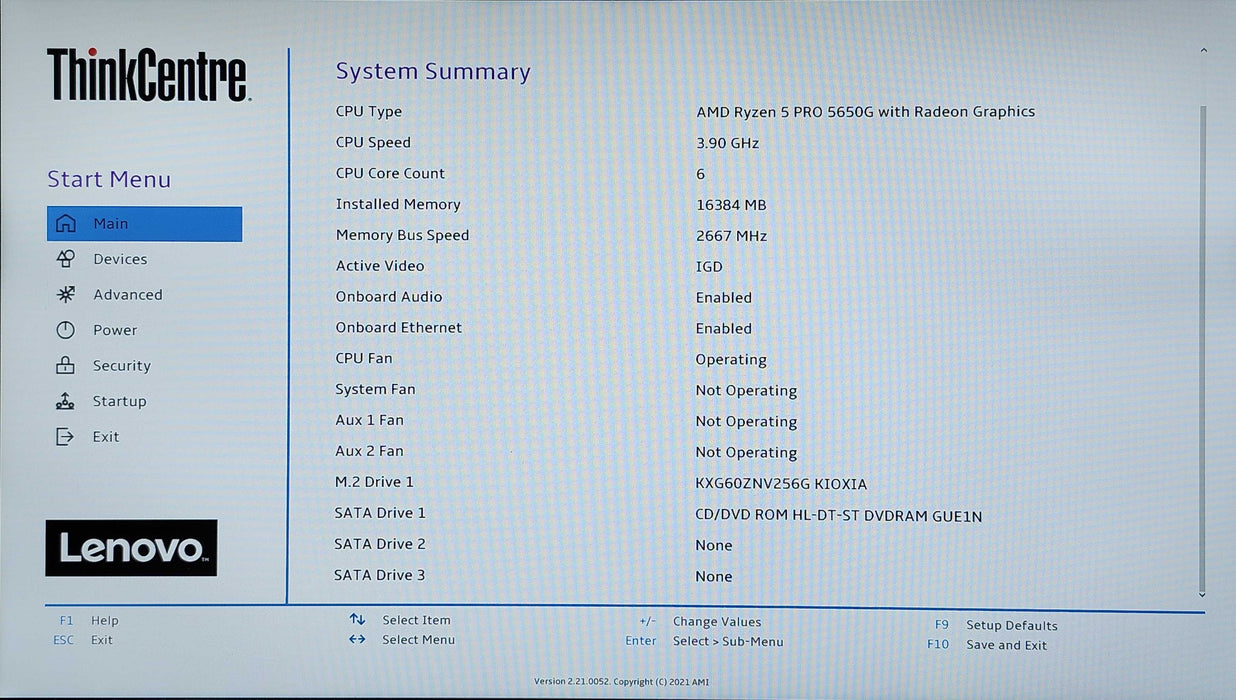Switch to the Advanced menu
The width and height of the screenshot is (1236, 700).
127,295
